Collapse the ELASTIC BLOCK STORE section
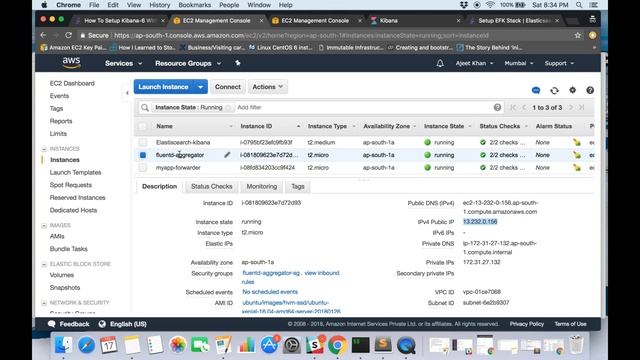The height and width of the screenshot is (360, 640). 44,264
